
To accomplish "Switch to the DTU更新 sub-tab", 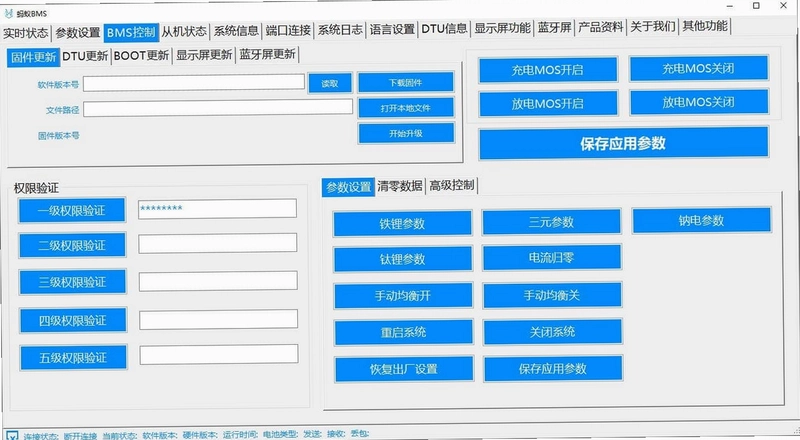I will click(85, 56).
